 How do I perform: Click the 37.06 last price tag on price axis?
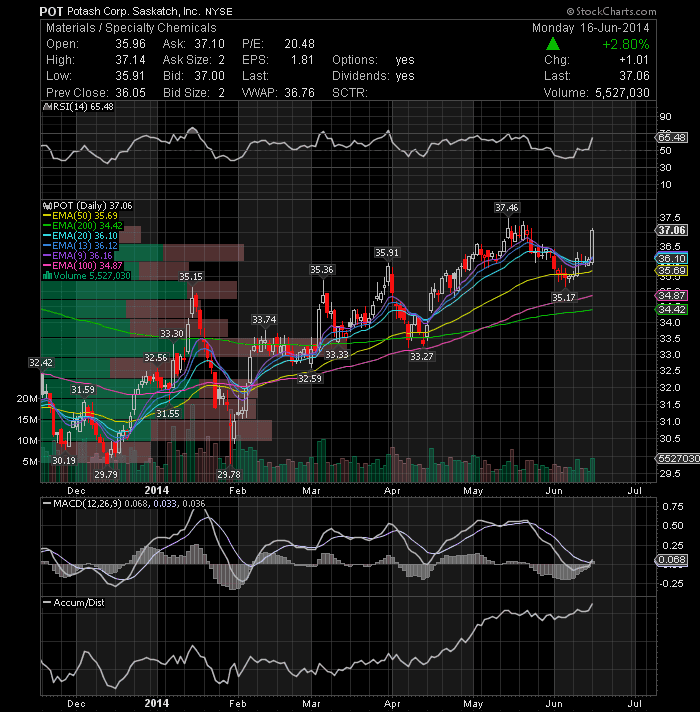point(672,230)
